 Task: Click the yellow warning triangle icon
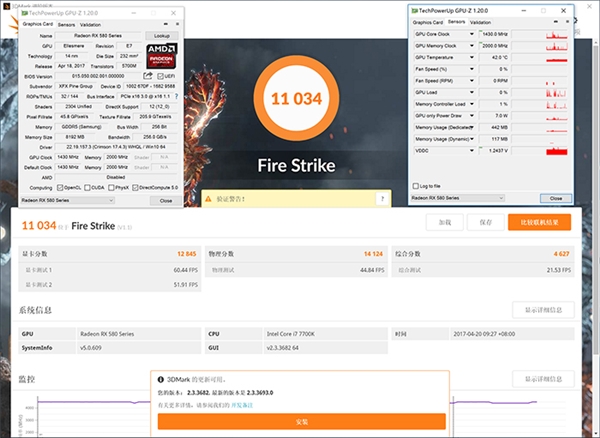pyautogui.click(x=209, y=199)
